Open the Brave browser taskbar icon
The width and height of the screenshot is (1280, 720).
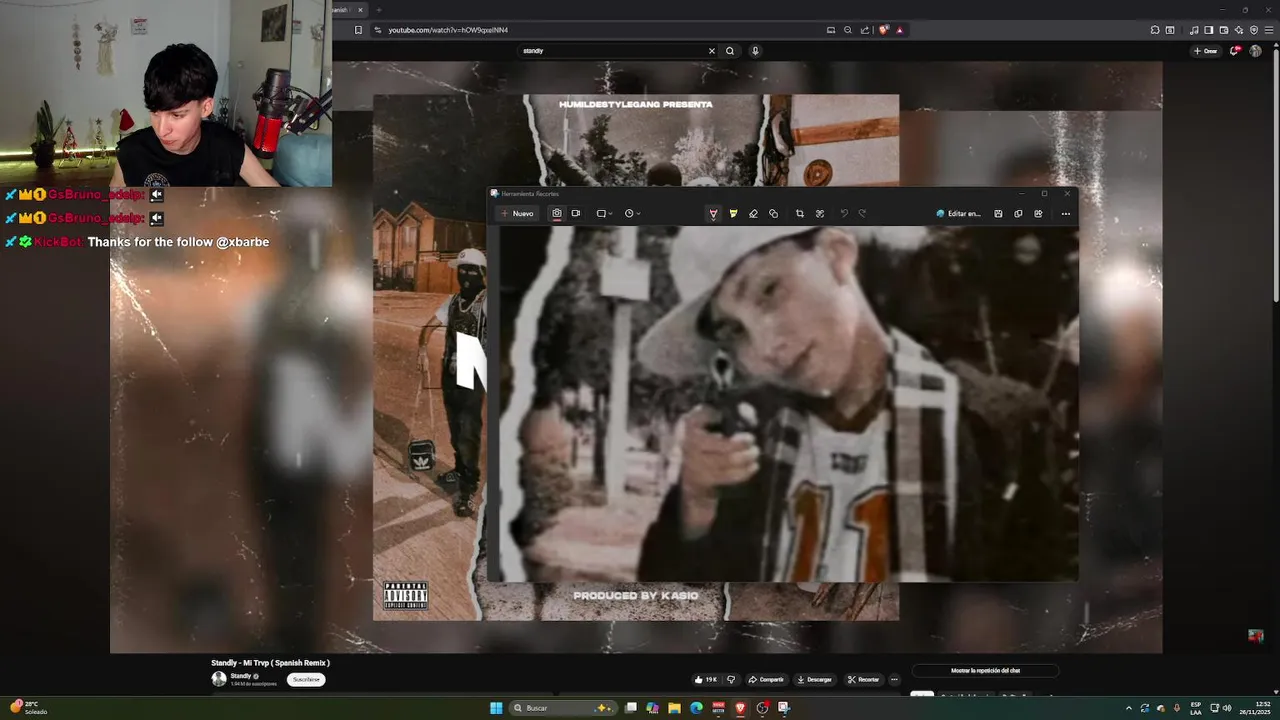(740, 708)
